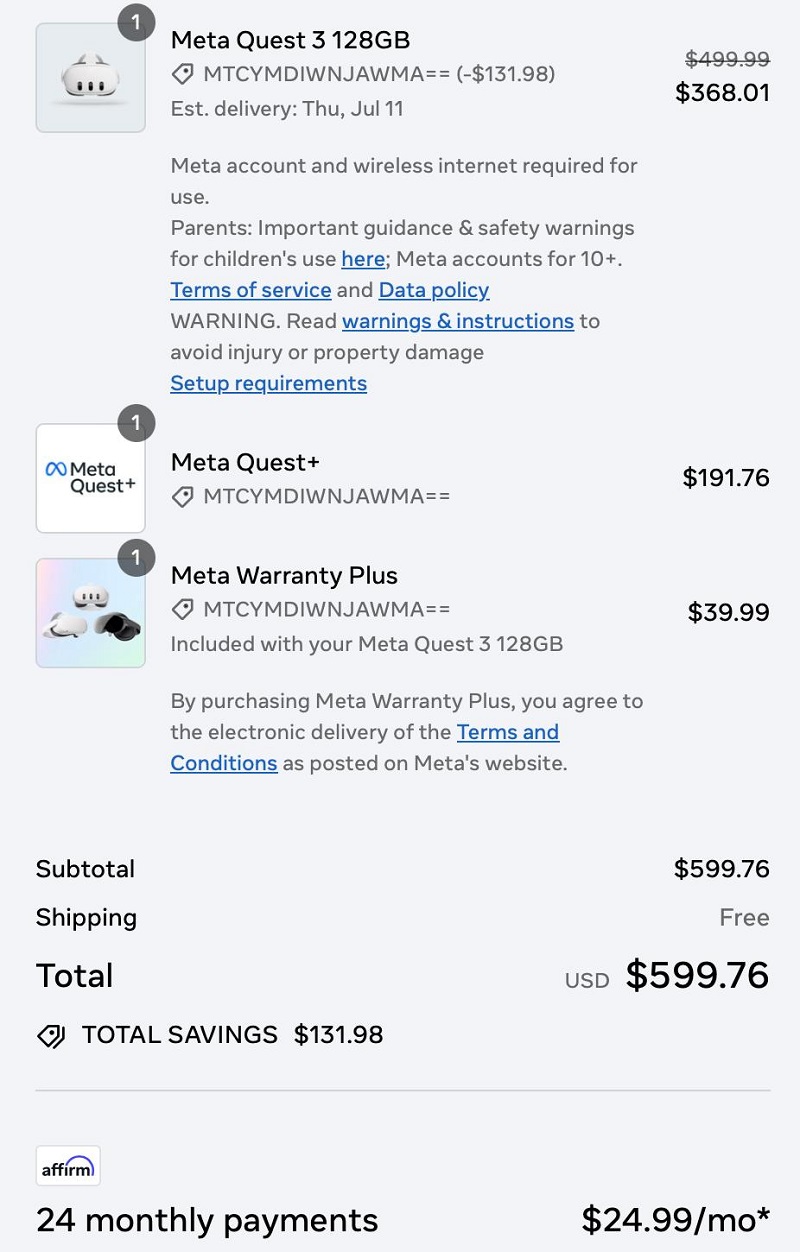Open Warranty Plus Terms and Conditions link
Viewport: 800px width, 1252px height.
(507, 732)
